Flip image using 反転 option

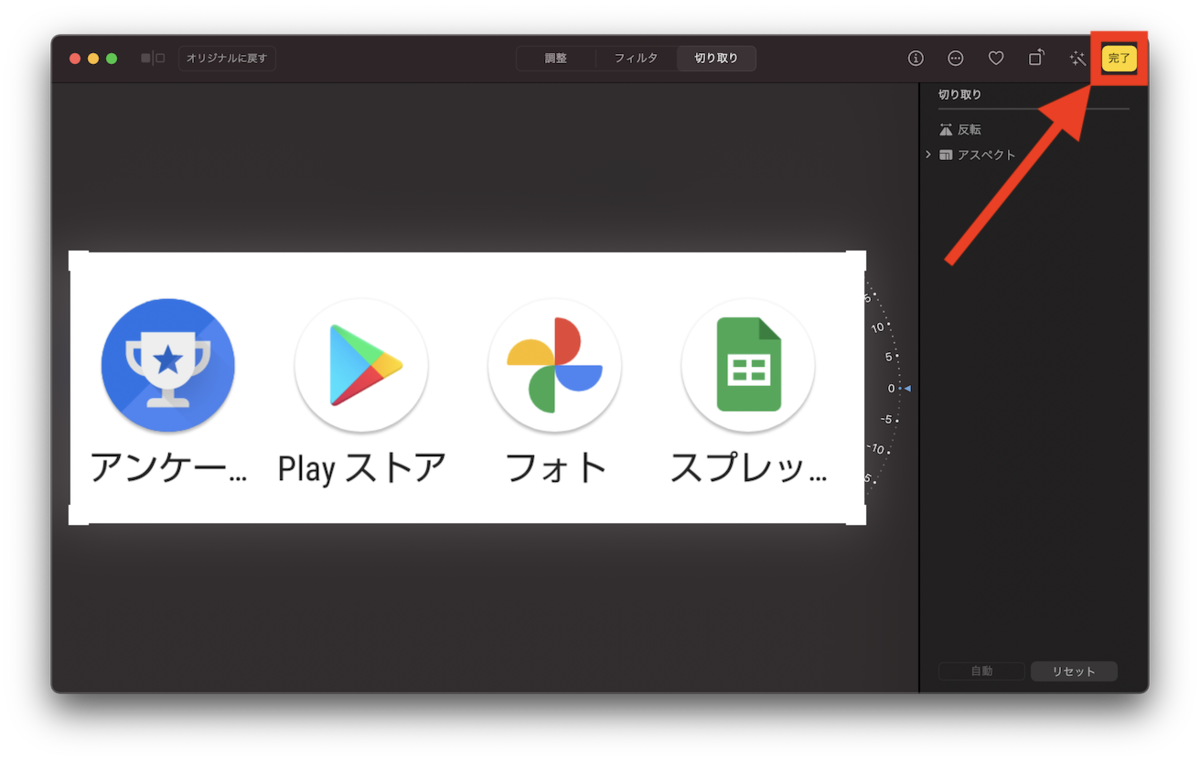[x=961, y=130]
